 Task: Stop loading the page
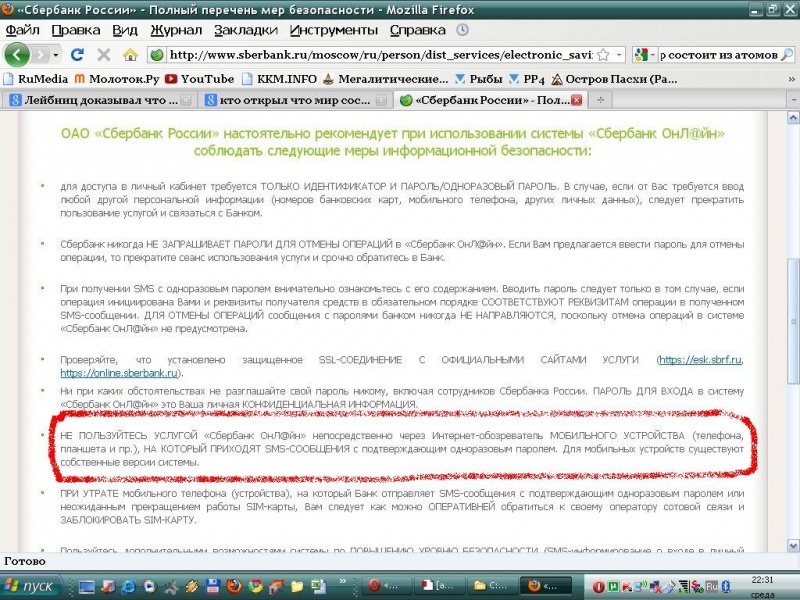[104, 55]
